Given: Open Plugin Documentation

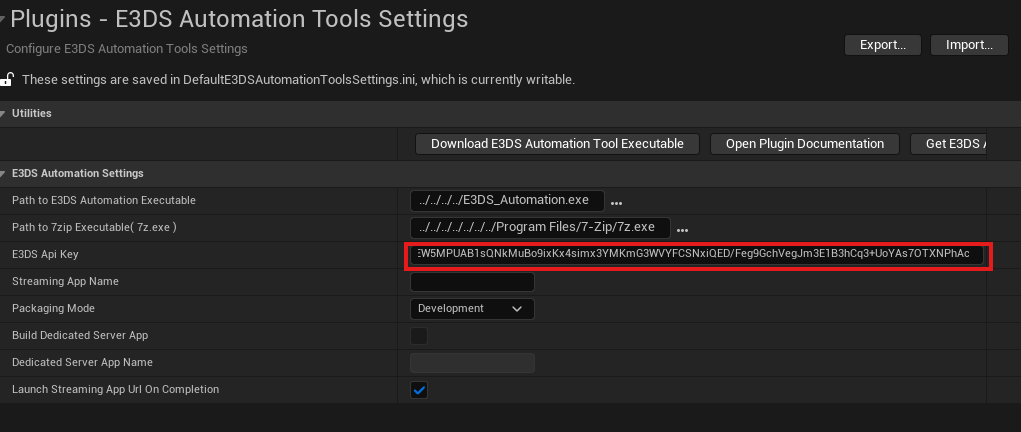Looking at the screenshot, I should point(804,144).
